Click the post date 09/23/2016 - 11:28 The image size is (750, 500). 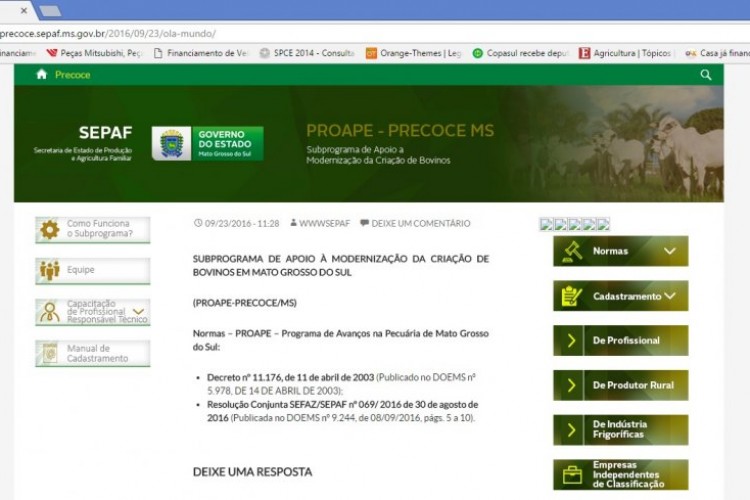pos(242,223)
